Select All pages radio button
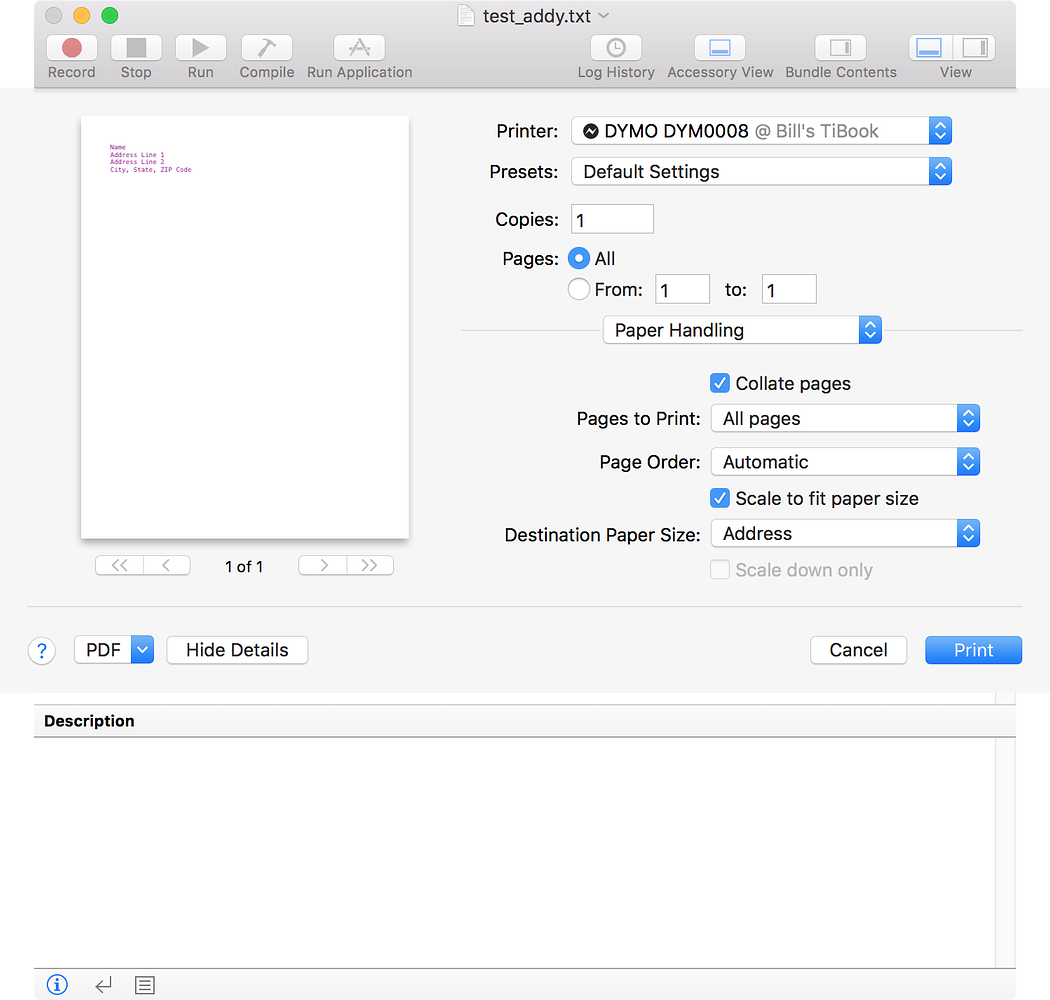This screenshot has height=1000, width=1050. click(x=579, y=259)
